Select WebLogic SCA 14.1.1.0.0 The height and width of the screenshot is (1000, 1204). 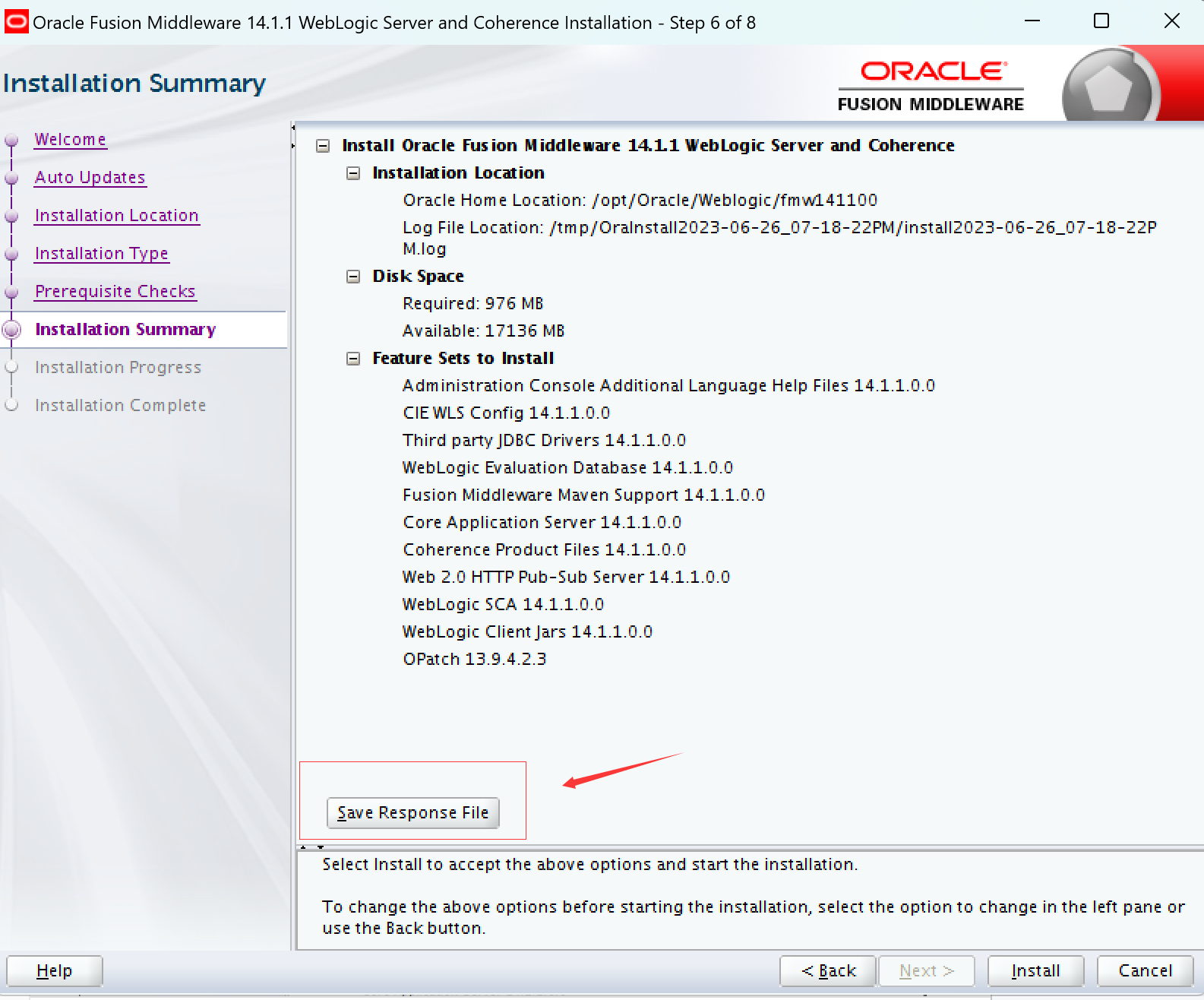(x=503, y=605)
